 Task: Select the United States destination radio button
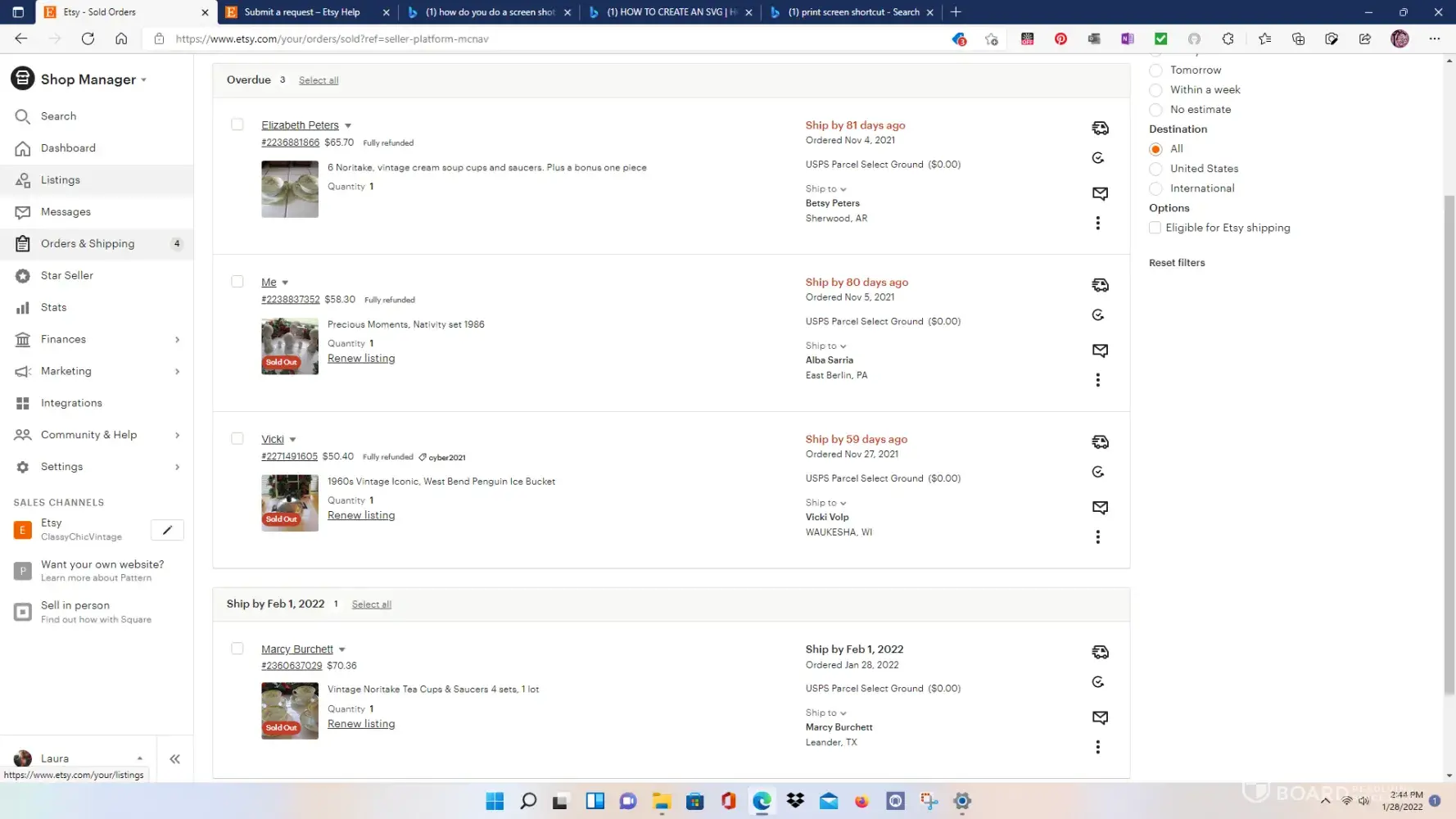[x=1155, y=169]
